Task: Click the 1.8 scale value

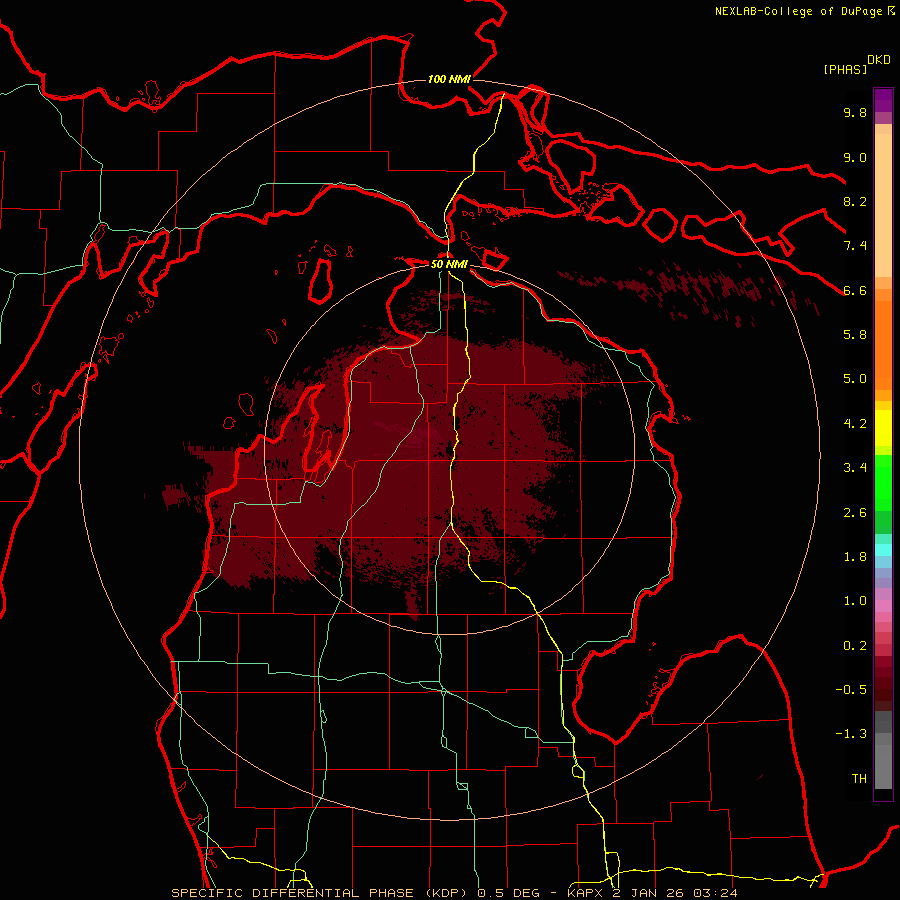Action: 855,557
